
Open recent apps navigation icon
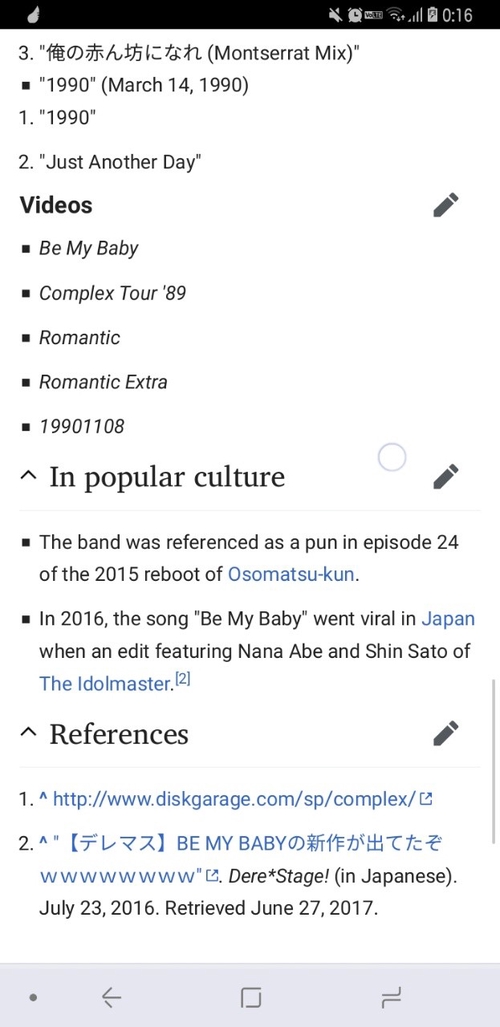tap(391, 998)
